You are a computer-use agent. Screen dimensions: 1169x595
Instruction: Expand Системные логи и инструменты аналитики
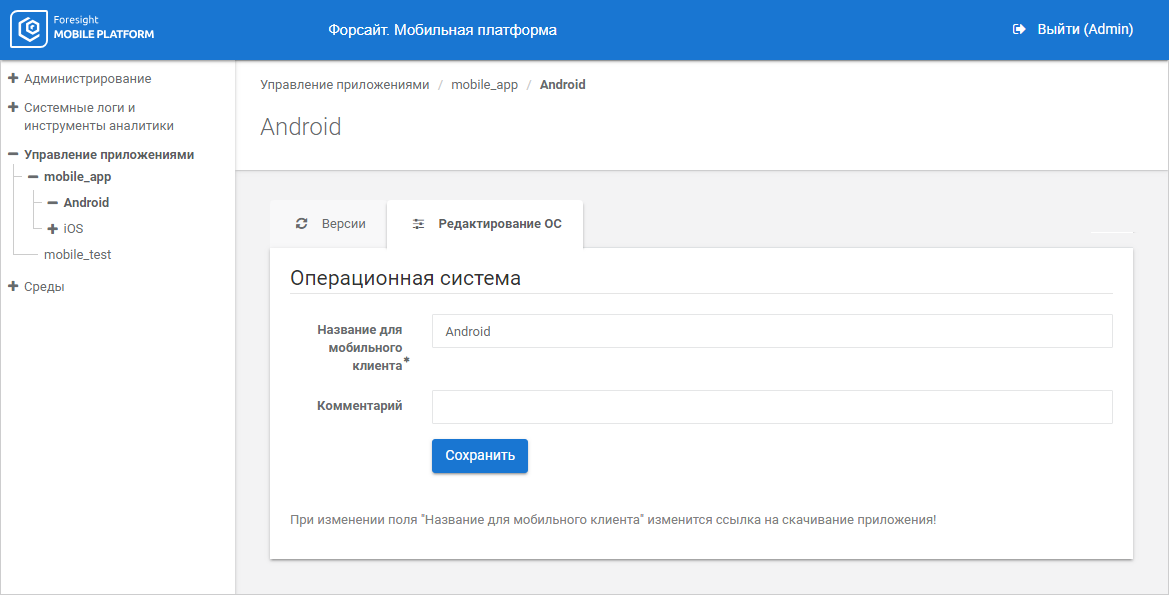point(13,107)
